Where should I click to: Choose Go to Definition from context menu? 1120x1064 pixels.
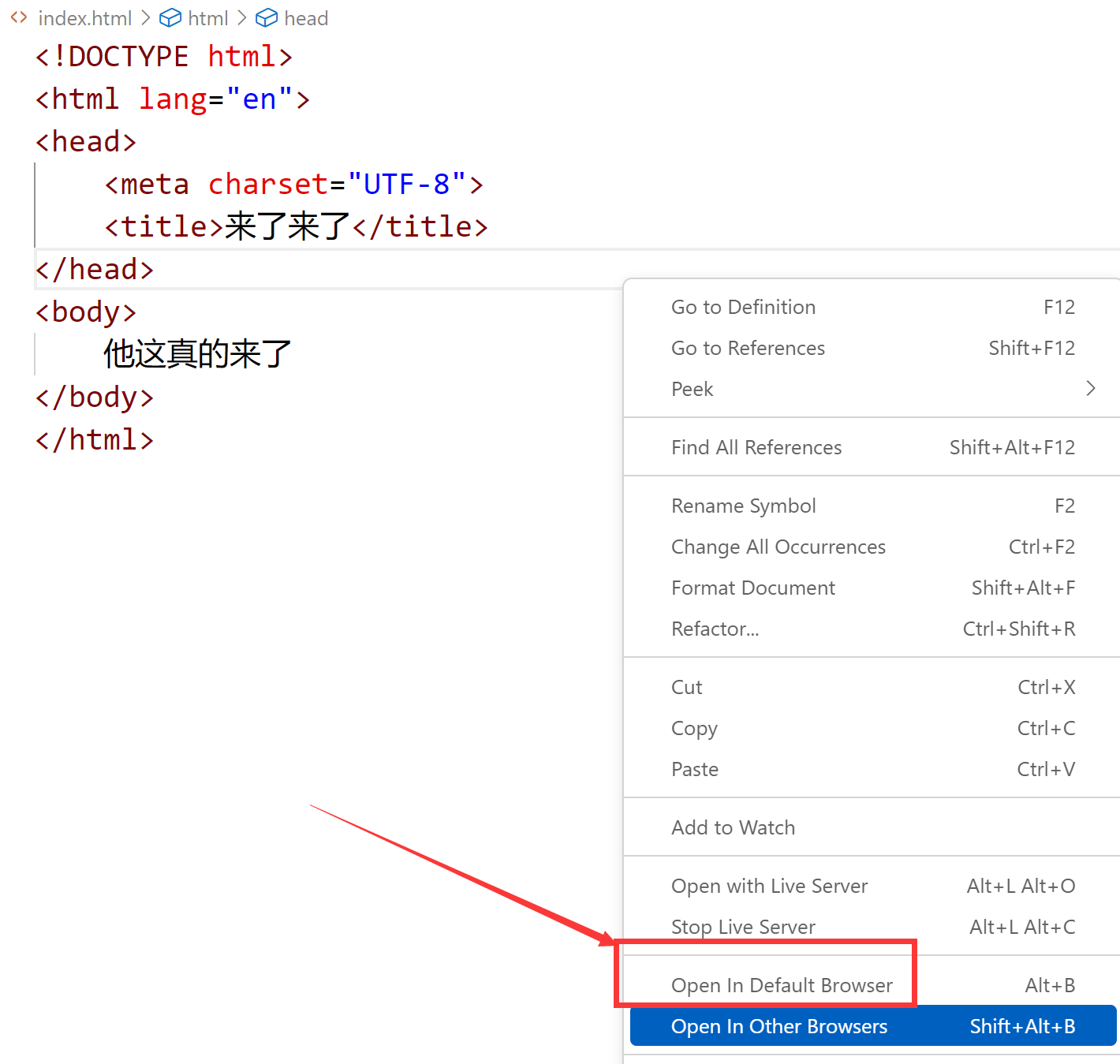pos(873,307)
